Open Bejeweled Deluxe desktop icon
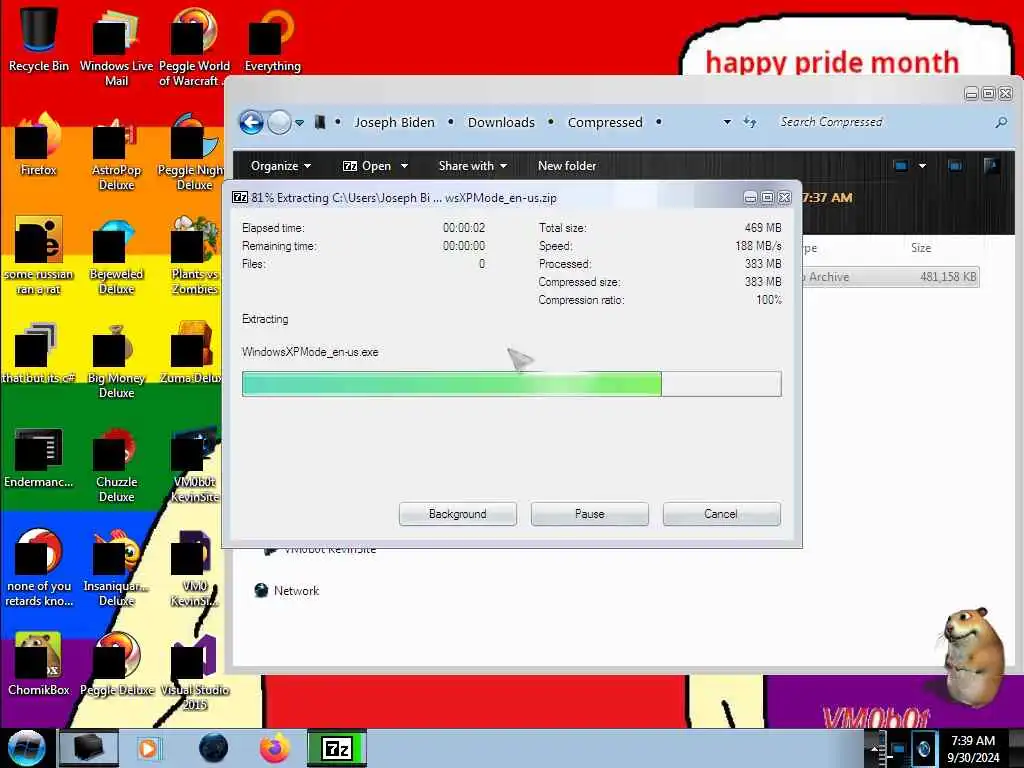The height and width of the screenshot is (768, 1024). [116, 257]
